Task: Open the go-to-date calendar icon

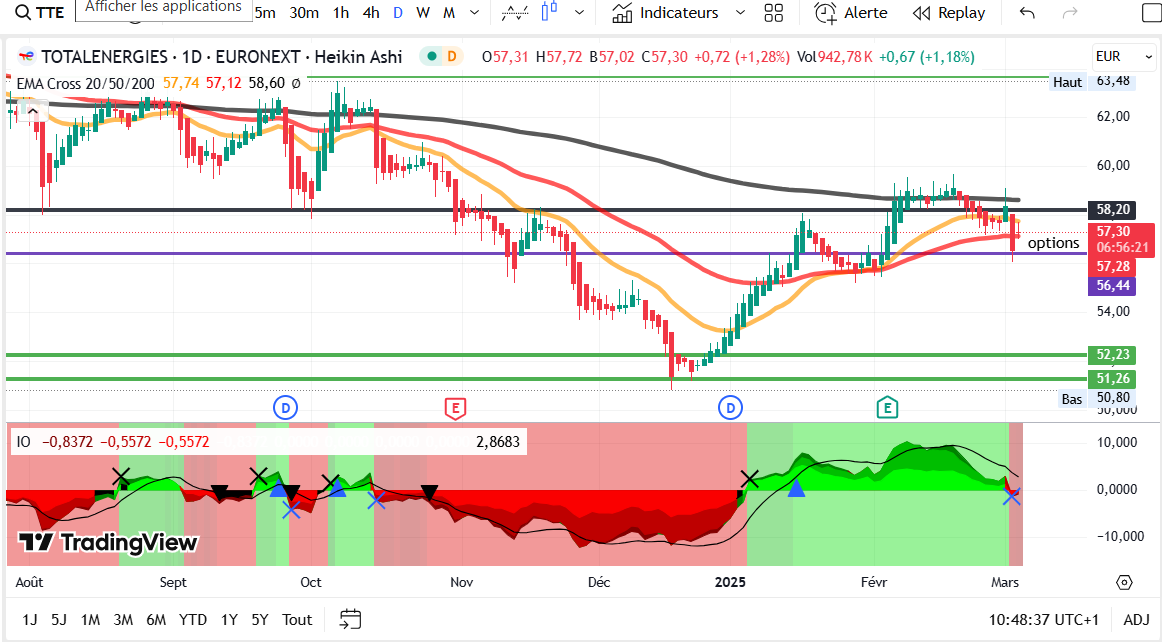Action: click(x=351, y=619)
